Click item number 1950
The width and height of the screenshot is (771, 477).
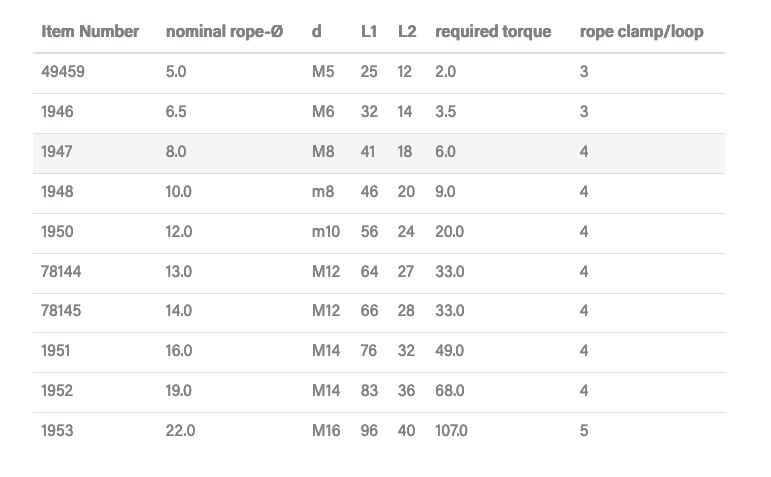point(57,232)
